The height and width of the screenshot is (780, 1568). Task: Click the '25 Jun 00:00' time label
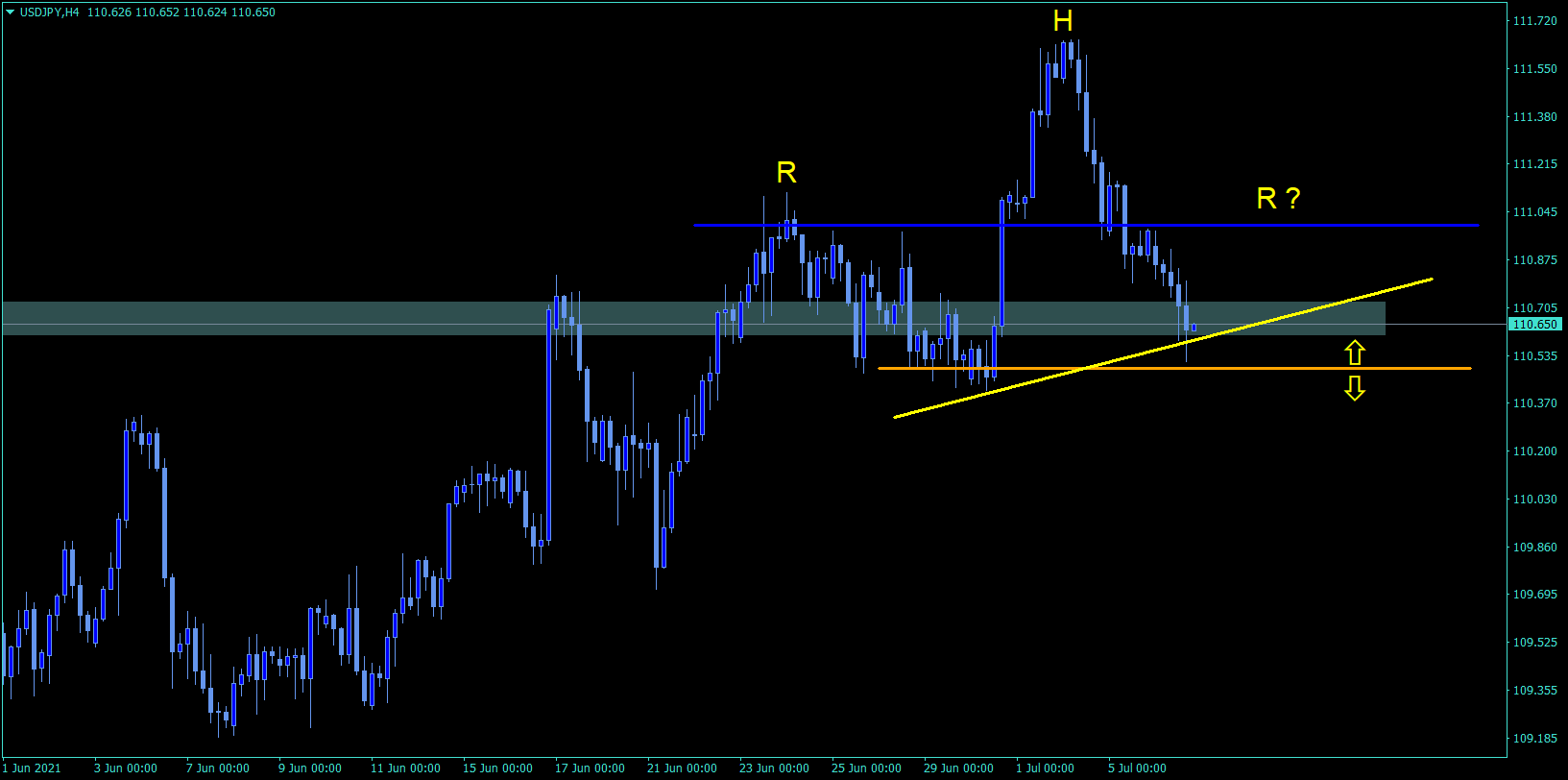pyautogui.click(x=866, y=768)
